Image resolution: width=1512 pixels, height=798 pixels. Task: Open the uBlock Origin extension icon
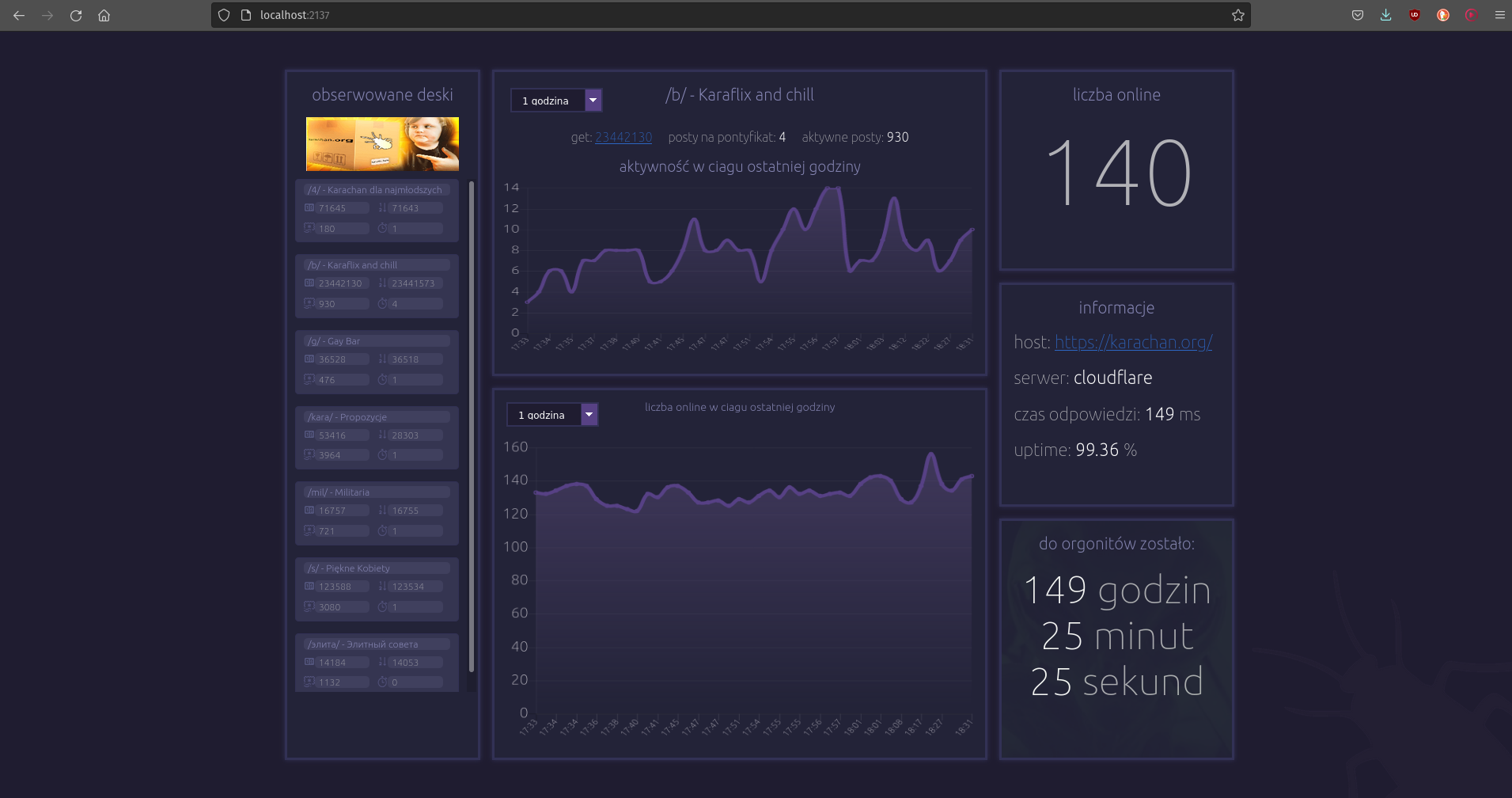tap(1415, 15)
